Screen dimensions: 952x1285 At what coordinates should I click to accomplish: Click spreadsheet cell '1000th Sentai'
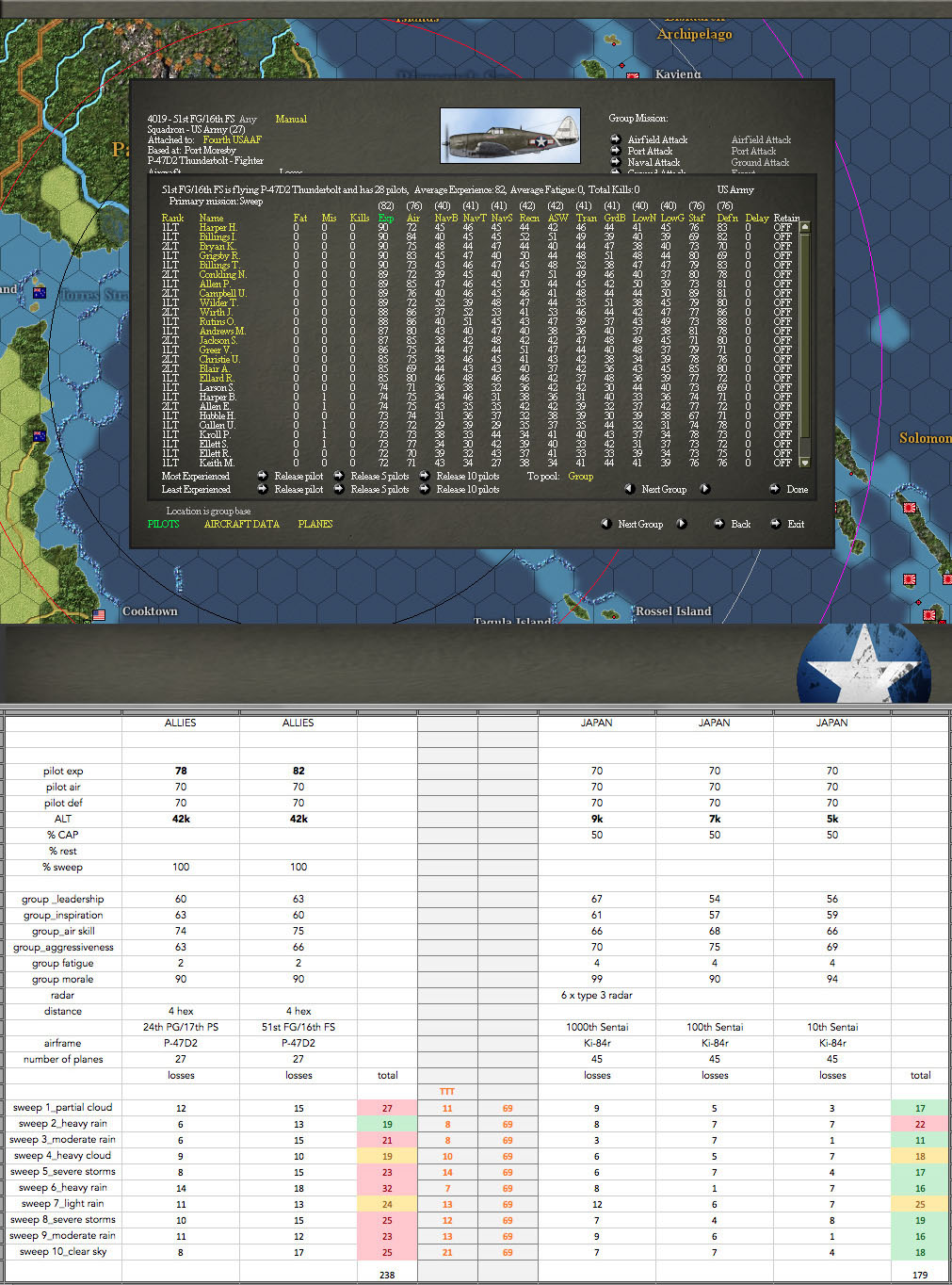click(597, 1027)
